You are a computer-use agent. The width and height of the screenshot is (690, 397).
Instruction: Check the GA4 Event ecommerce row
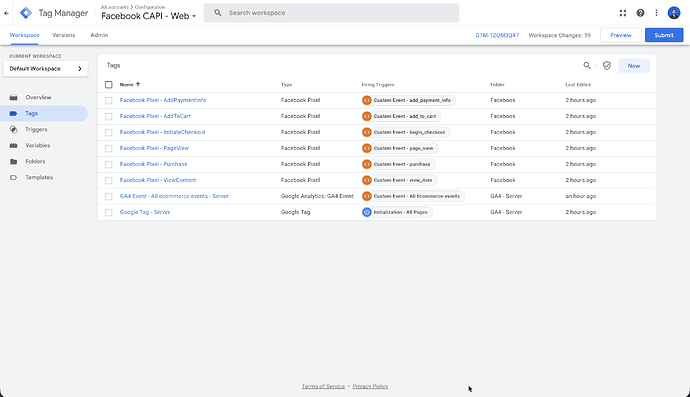pos(109,196)
